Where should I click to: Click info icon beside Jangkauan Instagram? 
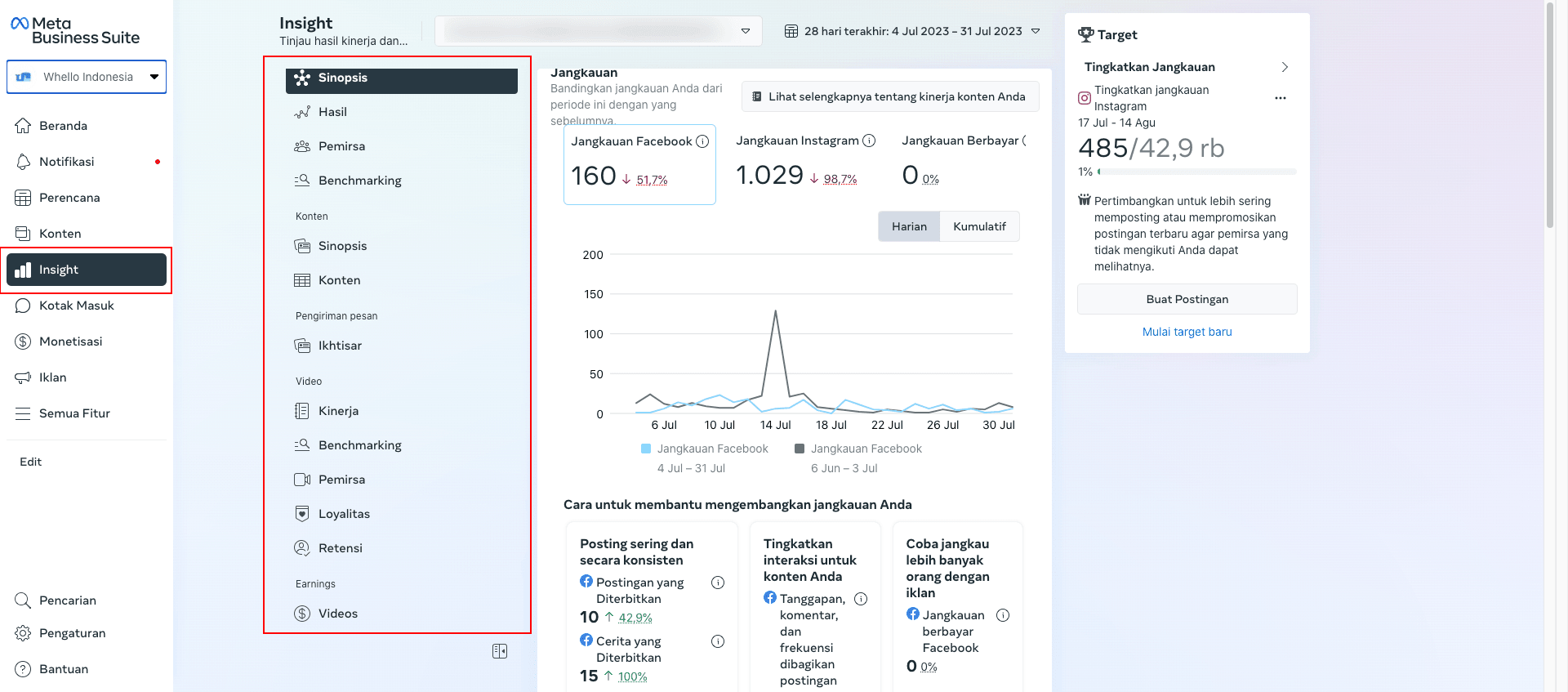869,141
